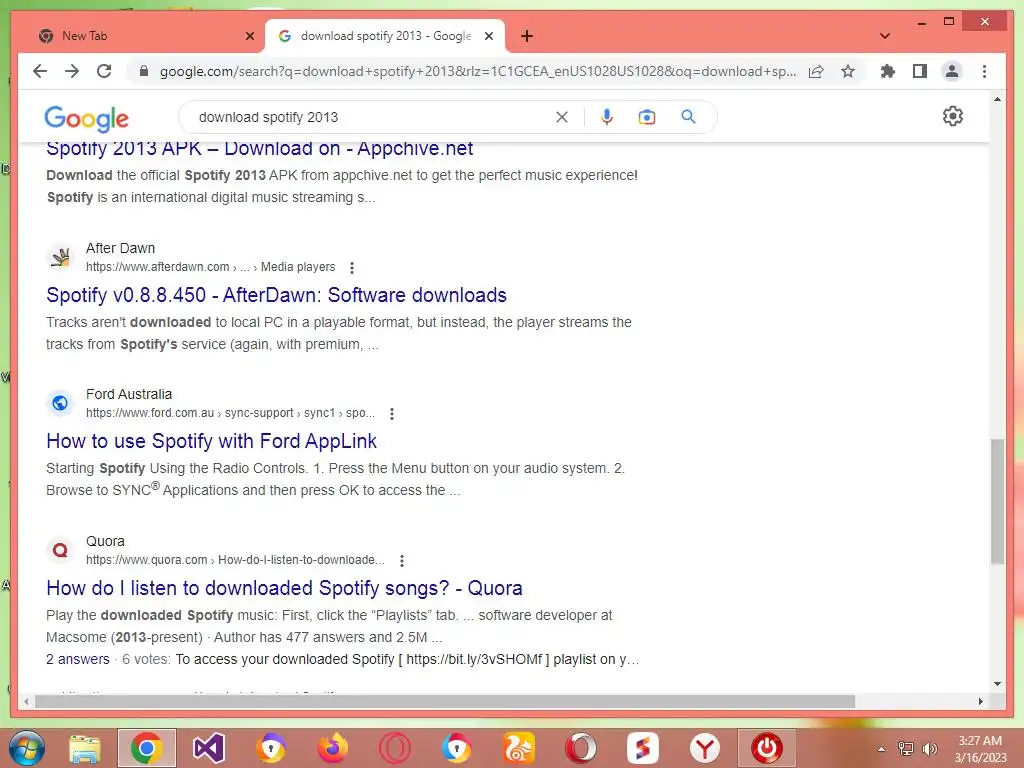
Task: Open the UC Browser taskbar icon
Action: click(x=519, y=748)
